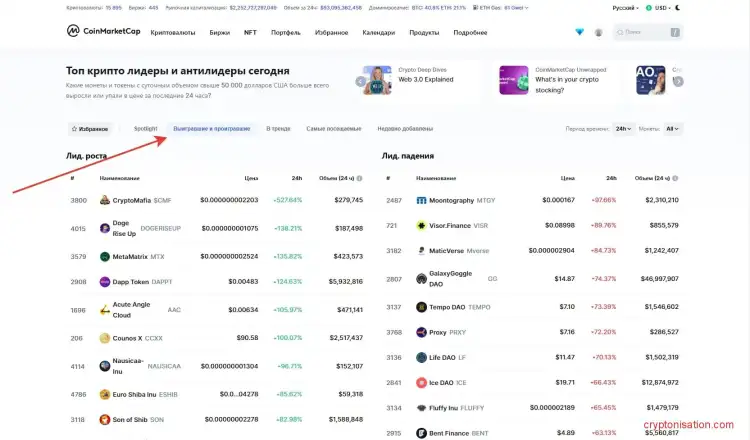Switch to the Недавно добавлены tab
The width and height of the screenshot is (750, 440).
405,129
